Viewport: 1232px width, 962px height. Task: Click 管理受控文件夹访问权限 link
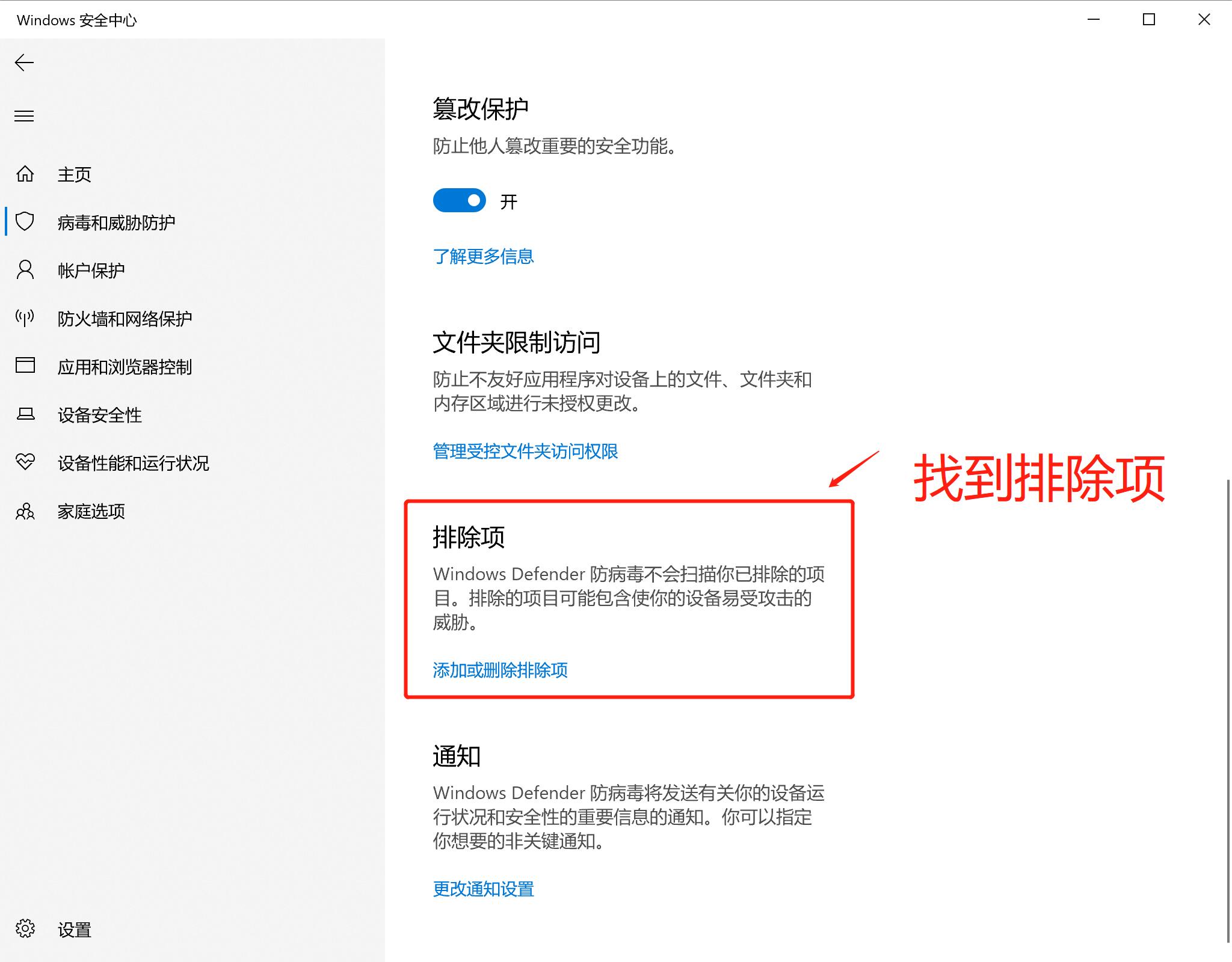[525, 452]
